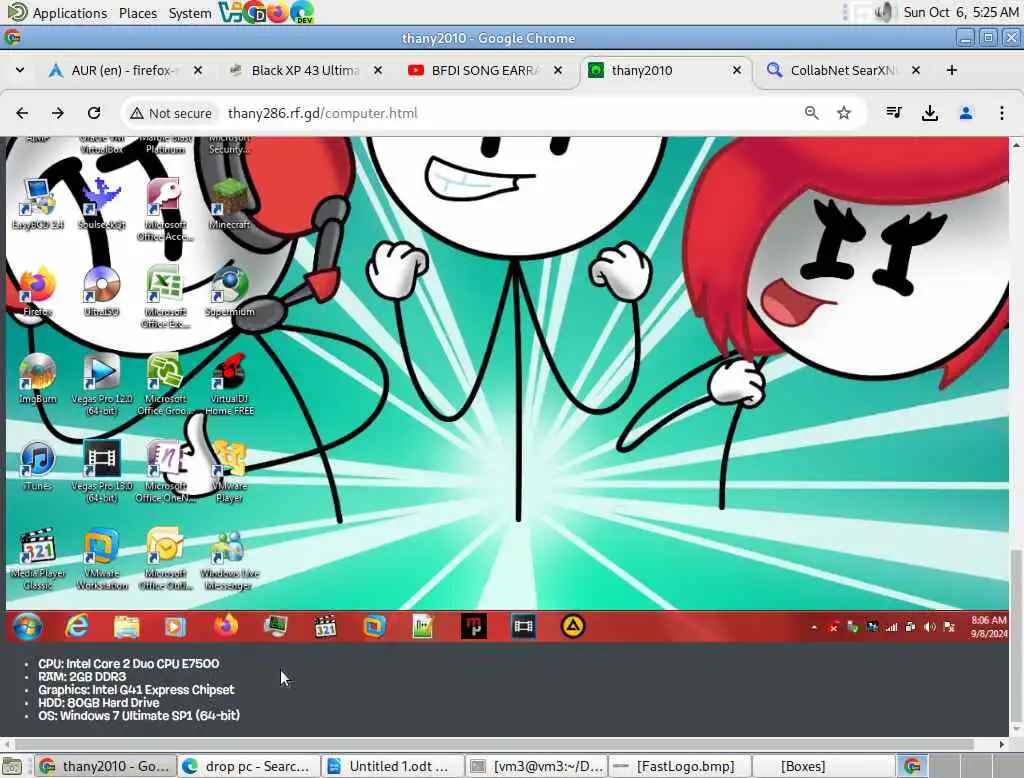Screen dimensions: 1024x778
Task: Click the Microsoft Office Access desktop icon
Action: (x=165, y=209)
